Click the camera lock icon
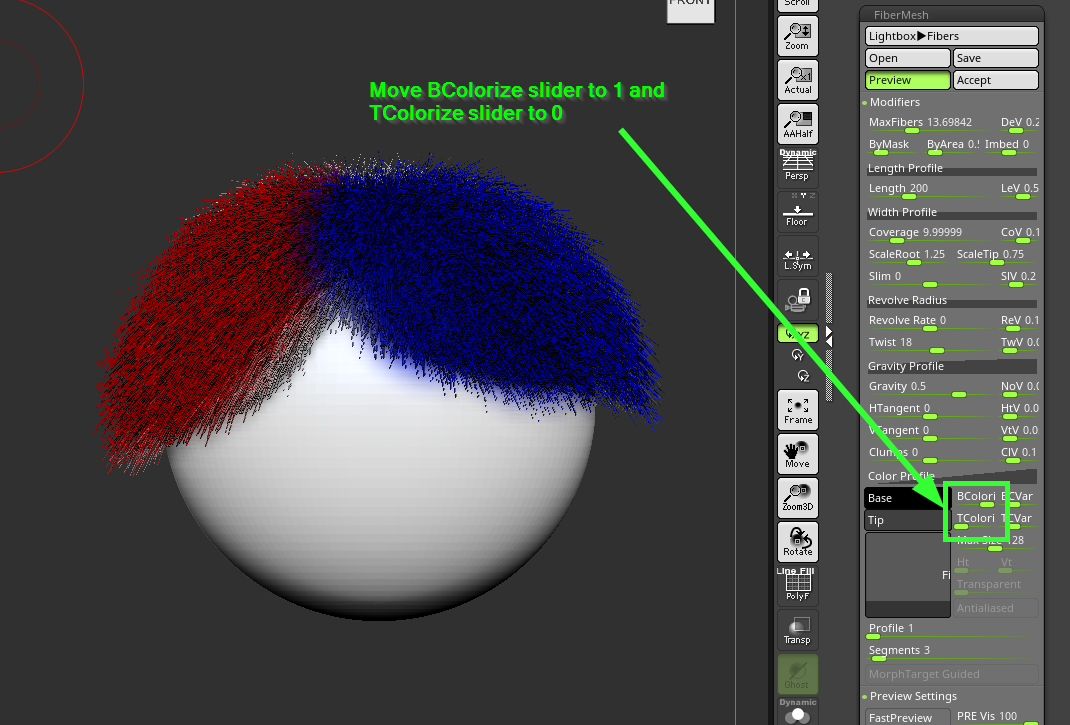Screen dimensions: 1070x725 coord(798,300)
